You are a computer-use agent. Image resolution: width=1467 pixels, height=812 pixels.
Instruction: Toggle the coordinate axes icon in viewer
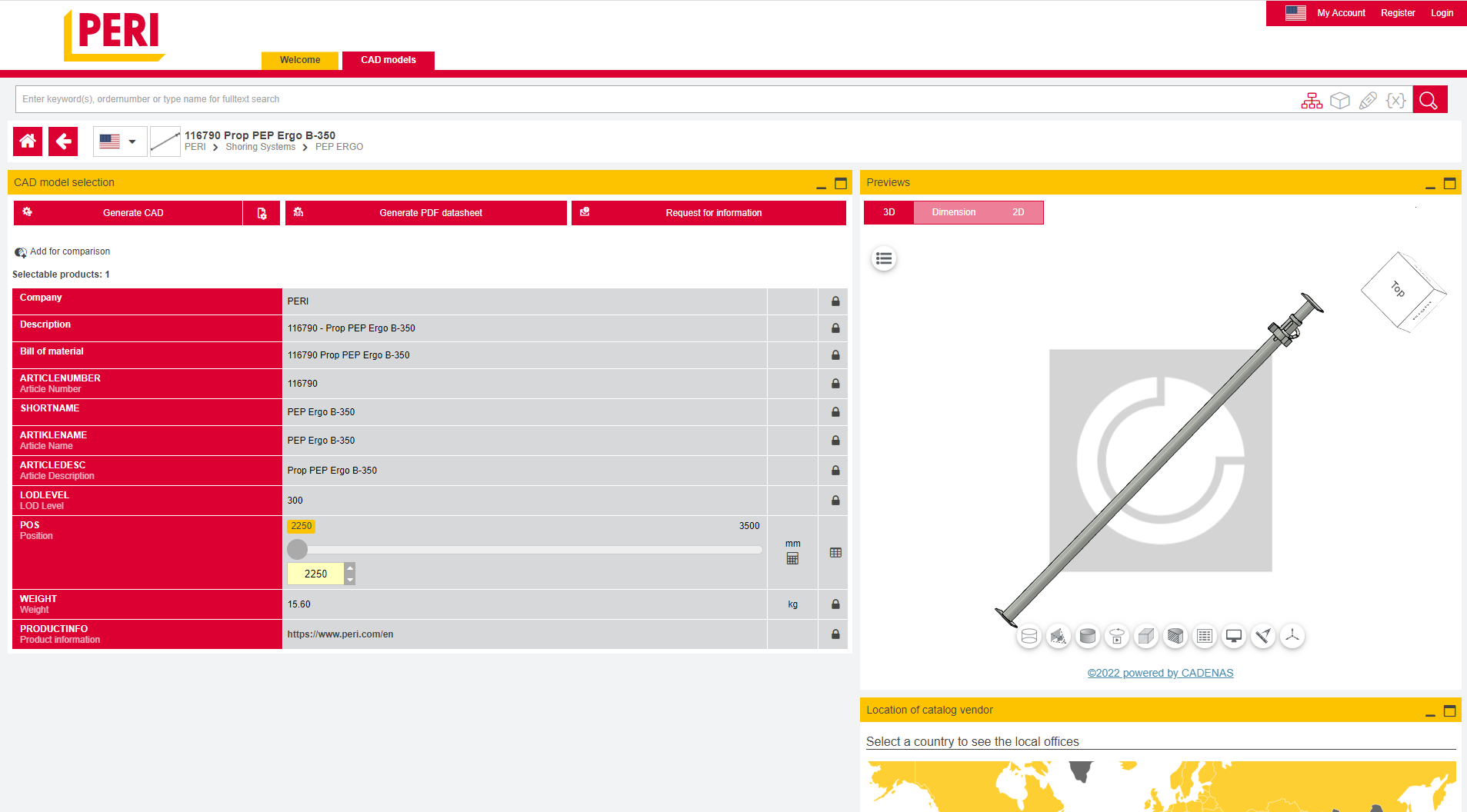[1292, 636]
